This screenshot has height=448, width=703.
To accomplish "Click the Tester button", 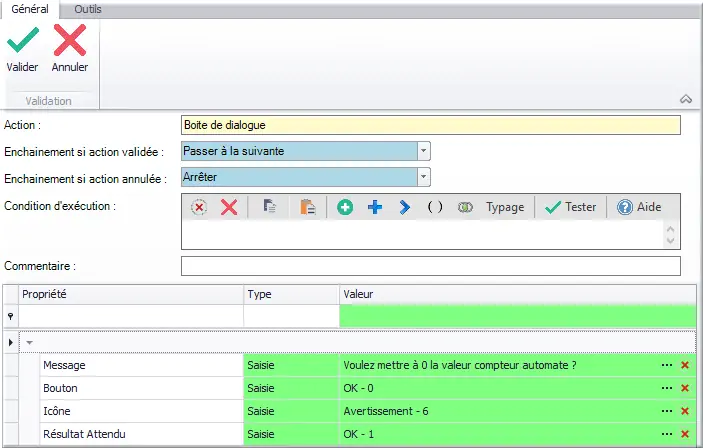I will coord(570,207).
